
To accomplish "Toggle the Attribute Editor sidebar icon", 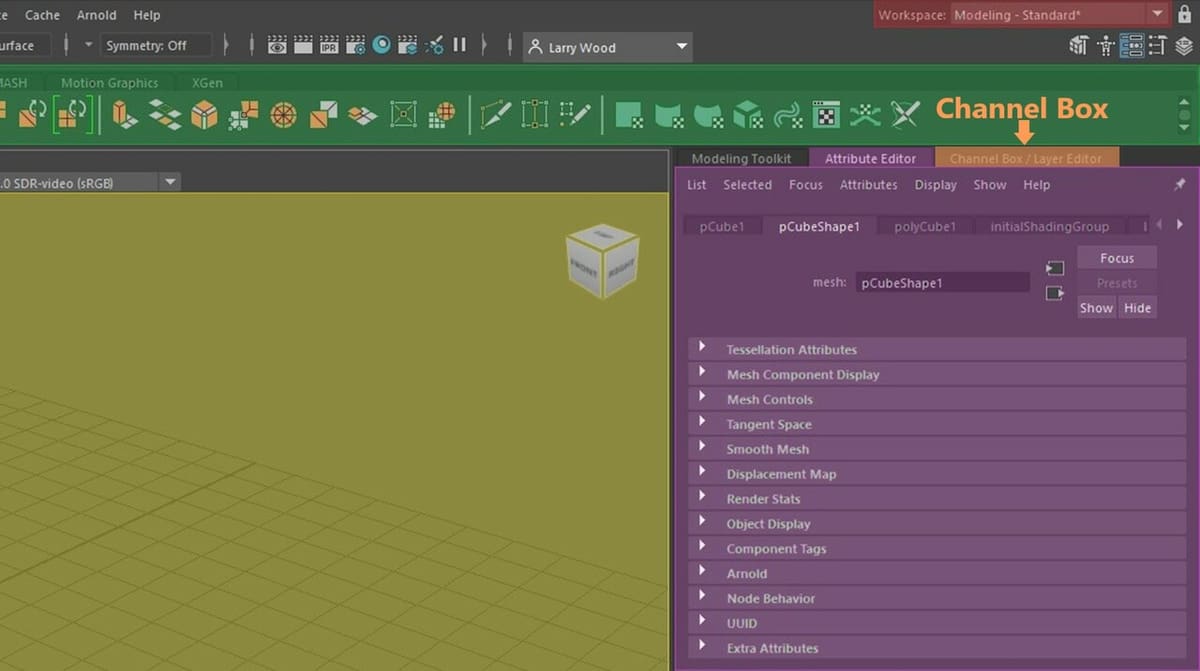I will (x=1132, y=45).
